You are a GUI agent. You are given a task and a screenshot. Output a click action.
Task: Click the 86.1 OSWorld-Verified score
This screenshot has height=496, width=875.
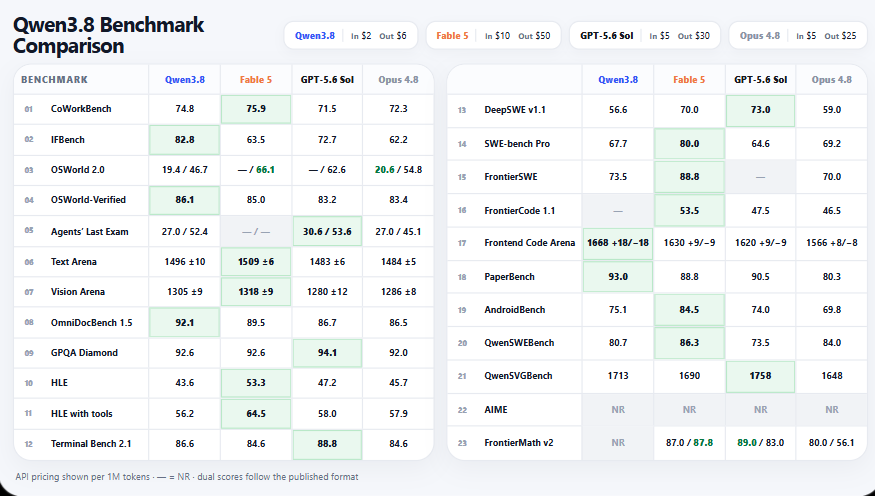coord(185,200)
